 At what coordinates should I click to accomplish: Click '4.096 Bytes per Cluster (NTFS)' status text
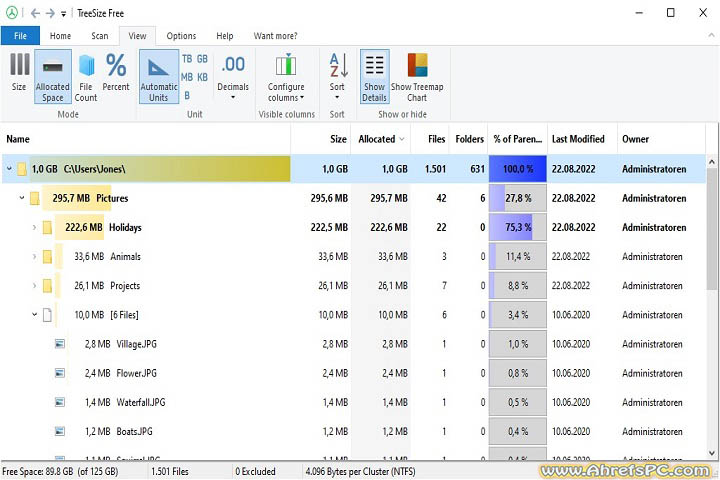pos(360,472)
